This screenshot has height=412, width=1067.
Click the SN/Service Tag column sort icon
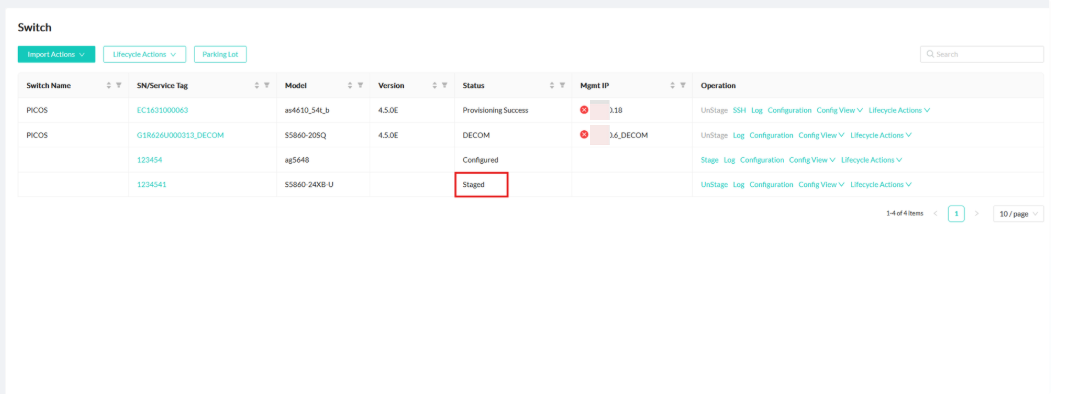coord(257,86)
